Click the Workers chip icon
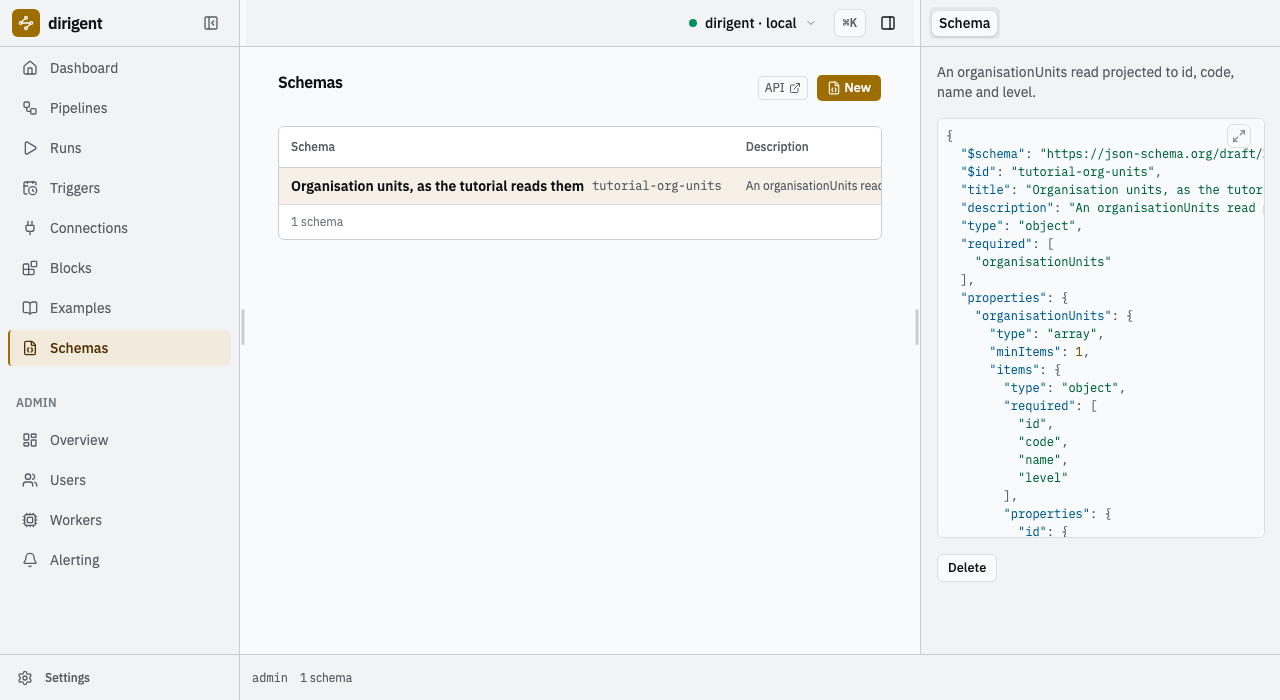The width and height of the screenshot is (1280, 700). pos(30,520)
